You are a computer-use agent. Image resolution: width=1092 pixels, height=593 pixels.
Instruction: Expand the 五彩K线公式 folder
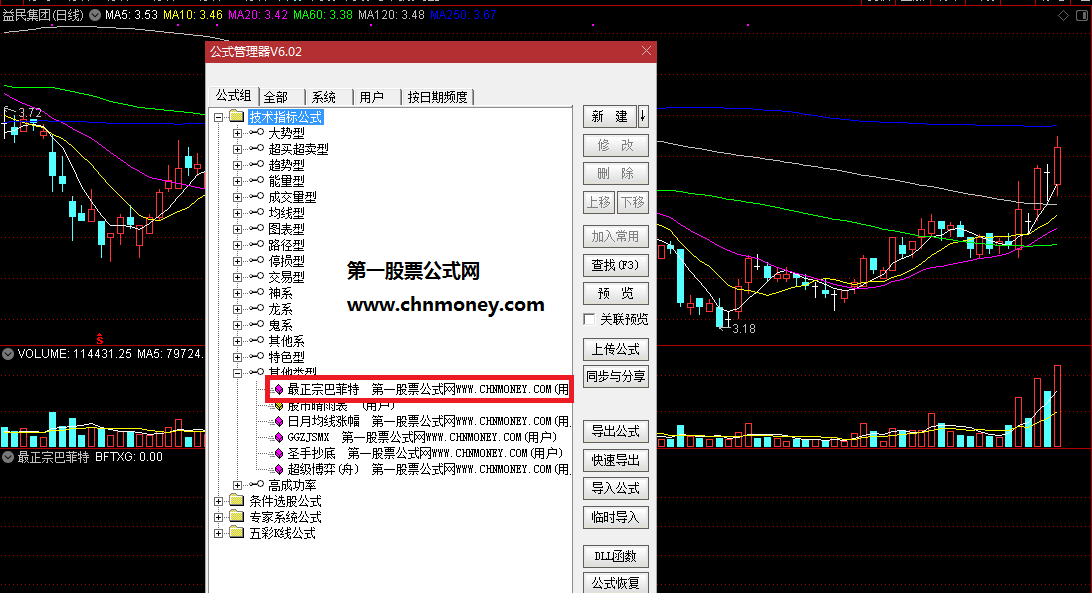click(219, 533)
